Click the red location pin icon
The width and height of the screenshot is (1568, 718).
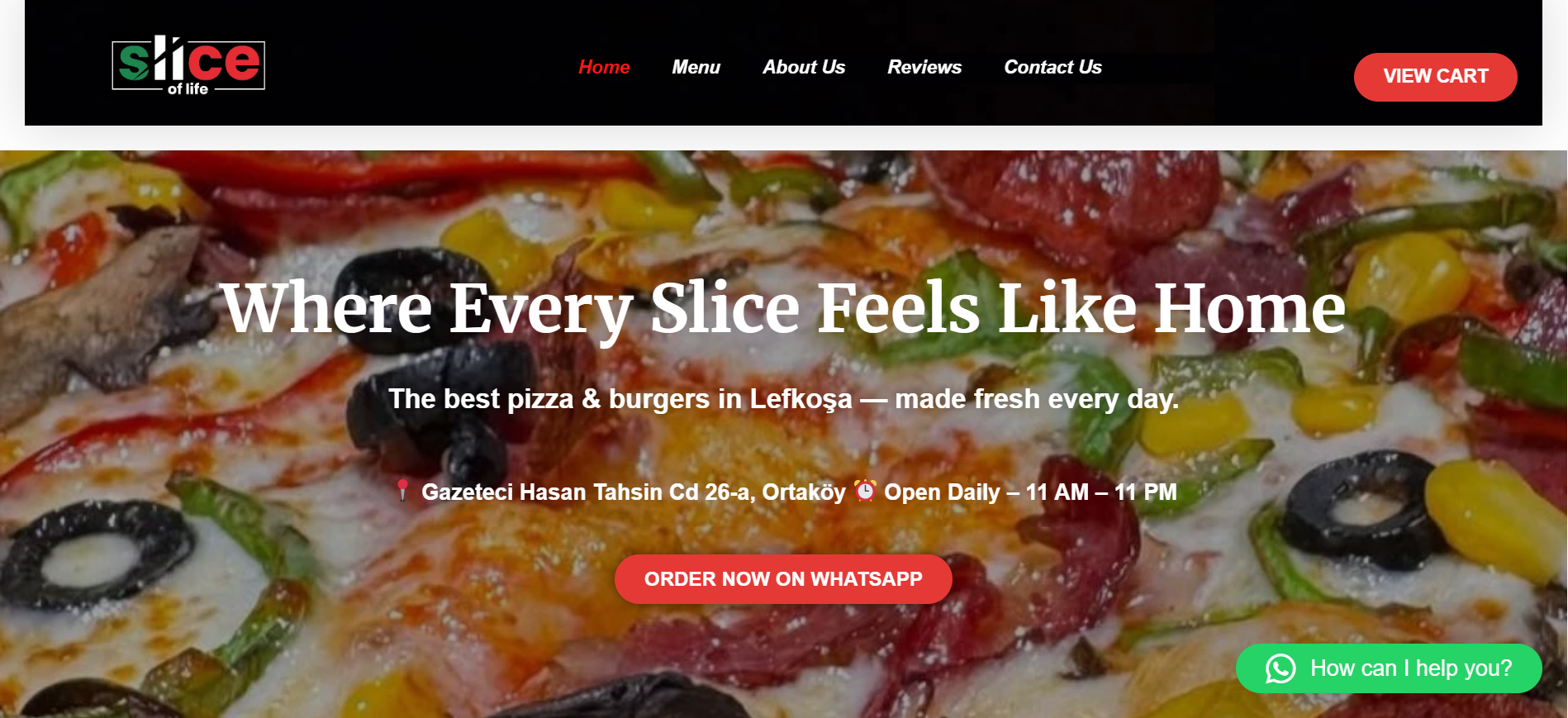point(402,491)
